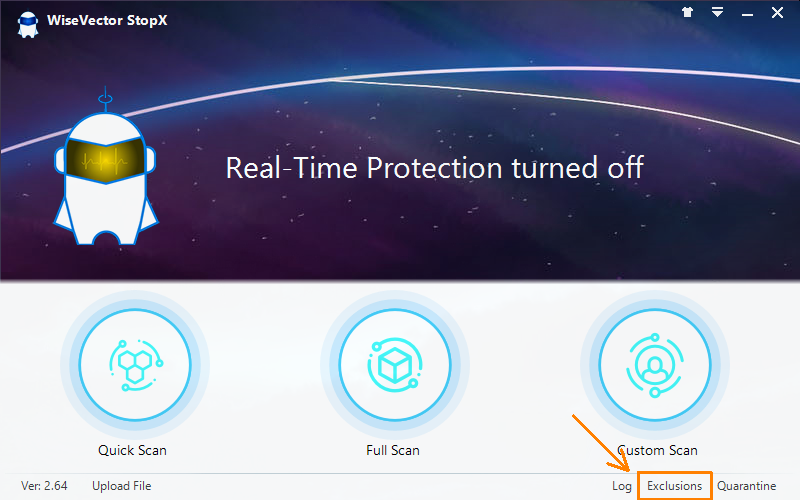Select the Full Scan text label
800x500 pixels.
pyautogui.click(x=393, y=451)
